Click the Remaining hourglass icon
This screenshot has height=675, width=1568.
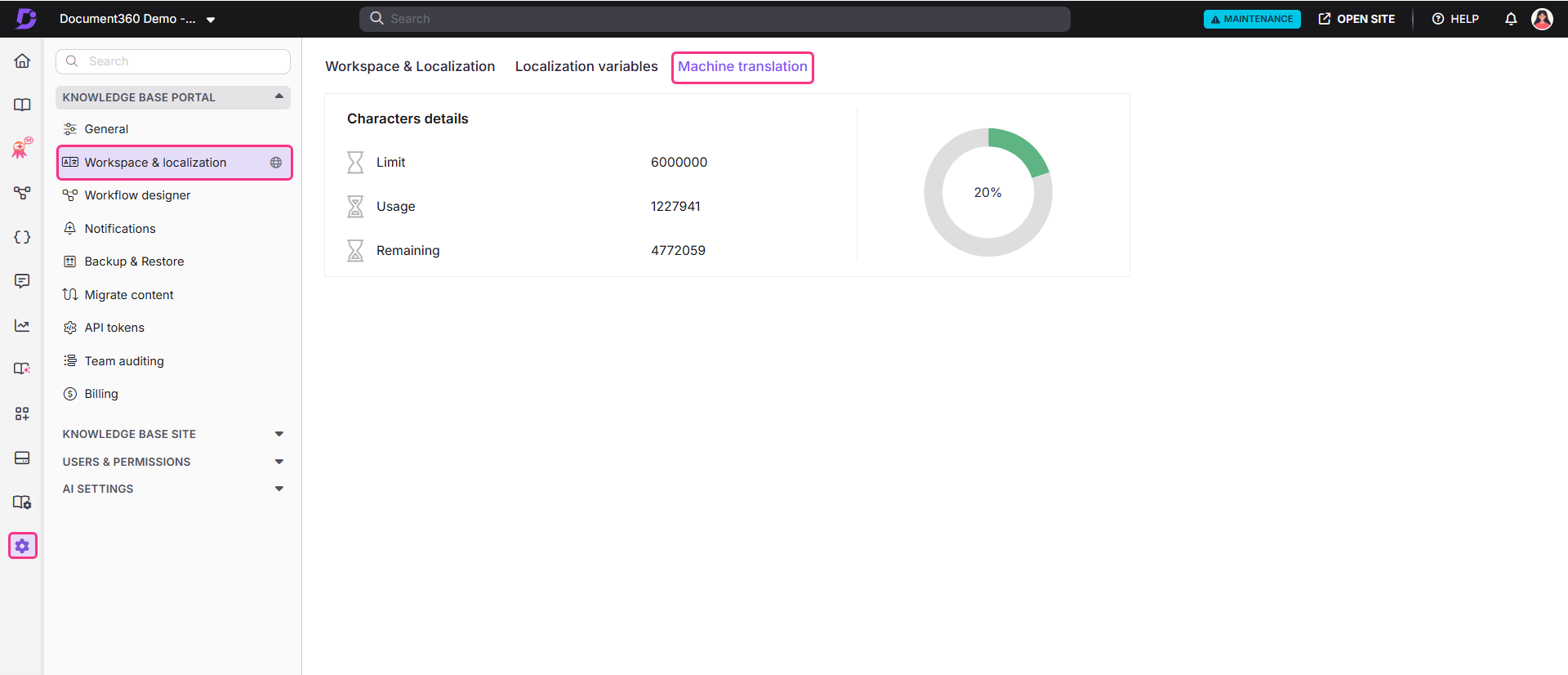click(355, 250)
